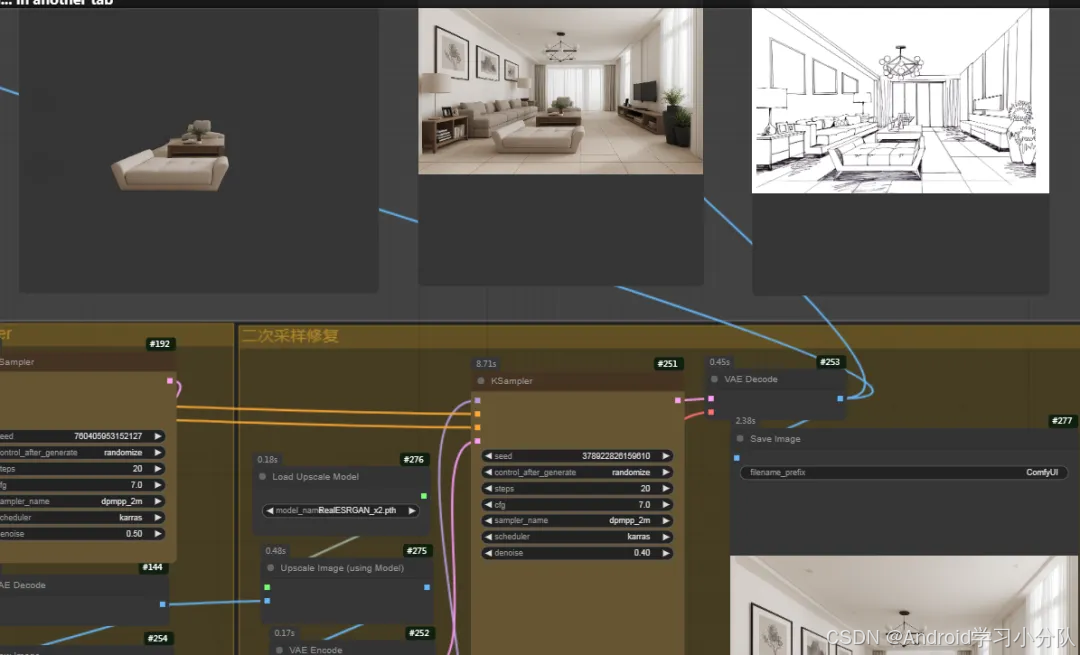Click green upscale_model input port on Upscale Image
Screen dimensions: 1080x655
point(267,588)
